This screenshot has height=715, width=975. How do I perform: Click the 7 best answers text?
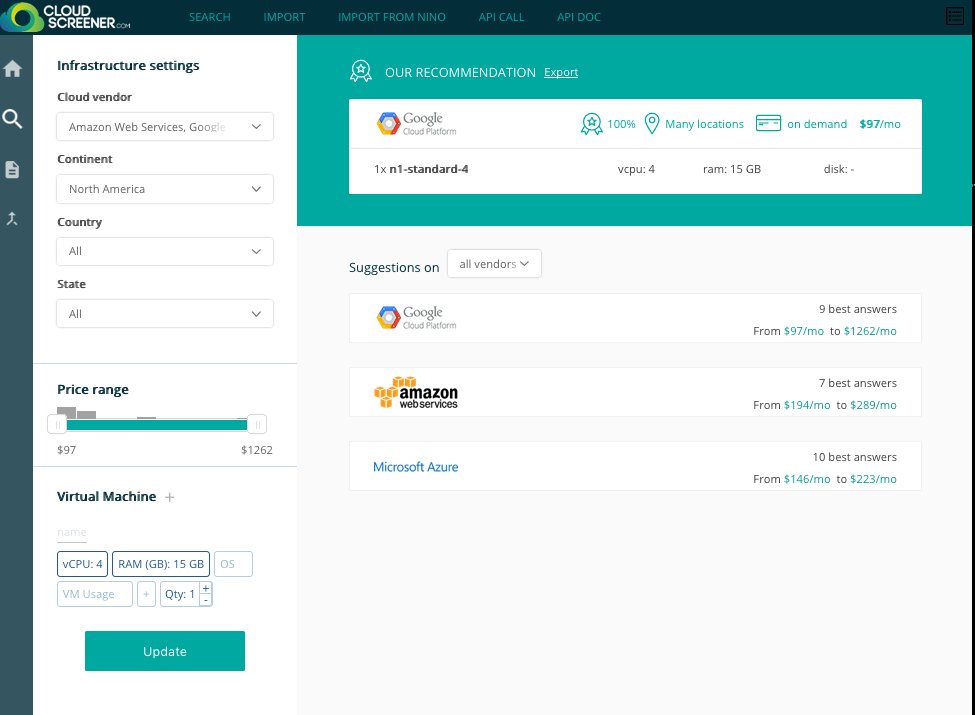tap(857, 383)
